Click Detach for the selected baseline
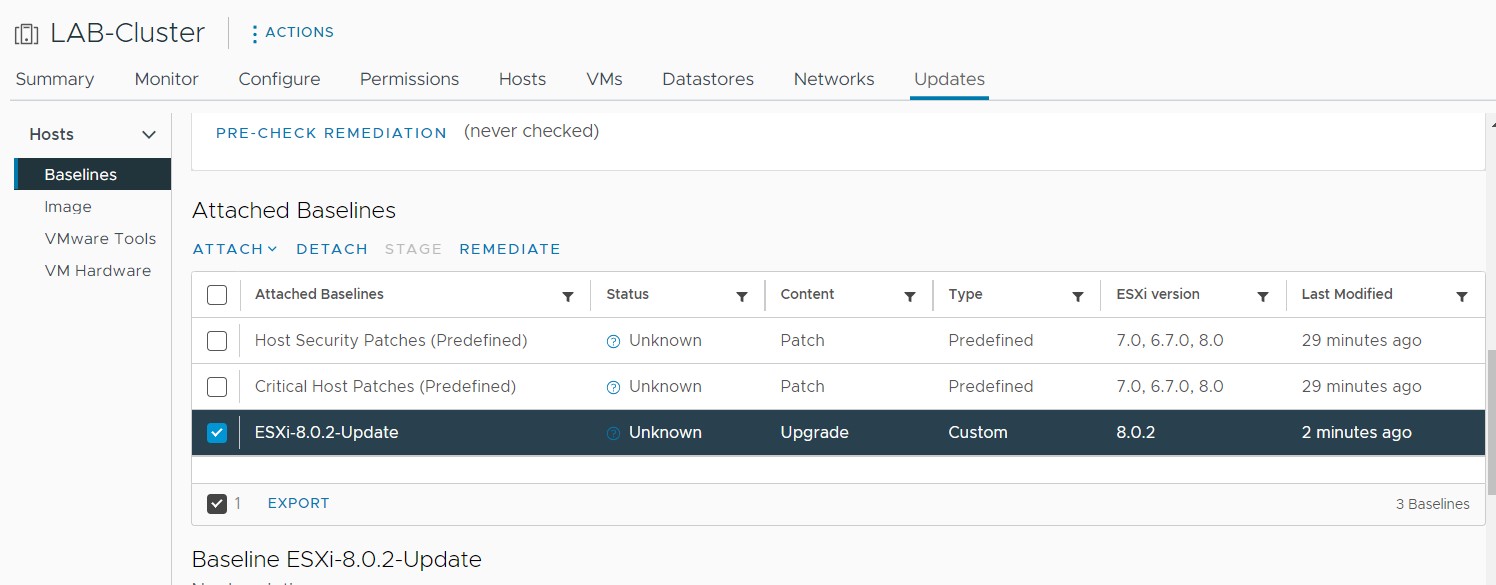The image size is (1496, 585). click(x=332, y=249)
